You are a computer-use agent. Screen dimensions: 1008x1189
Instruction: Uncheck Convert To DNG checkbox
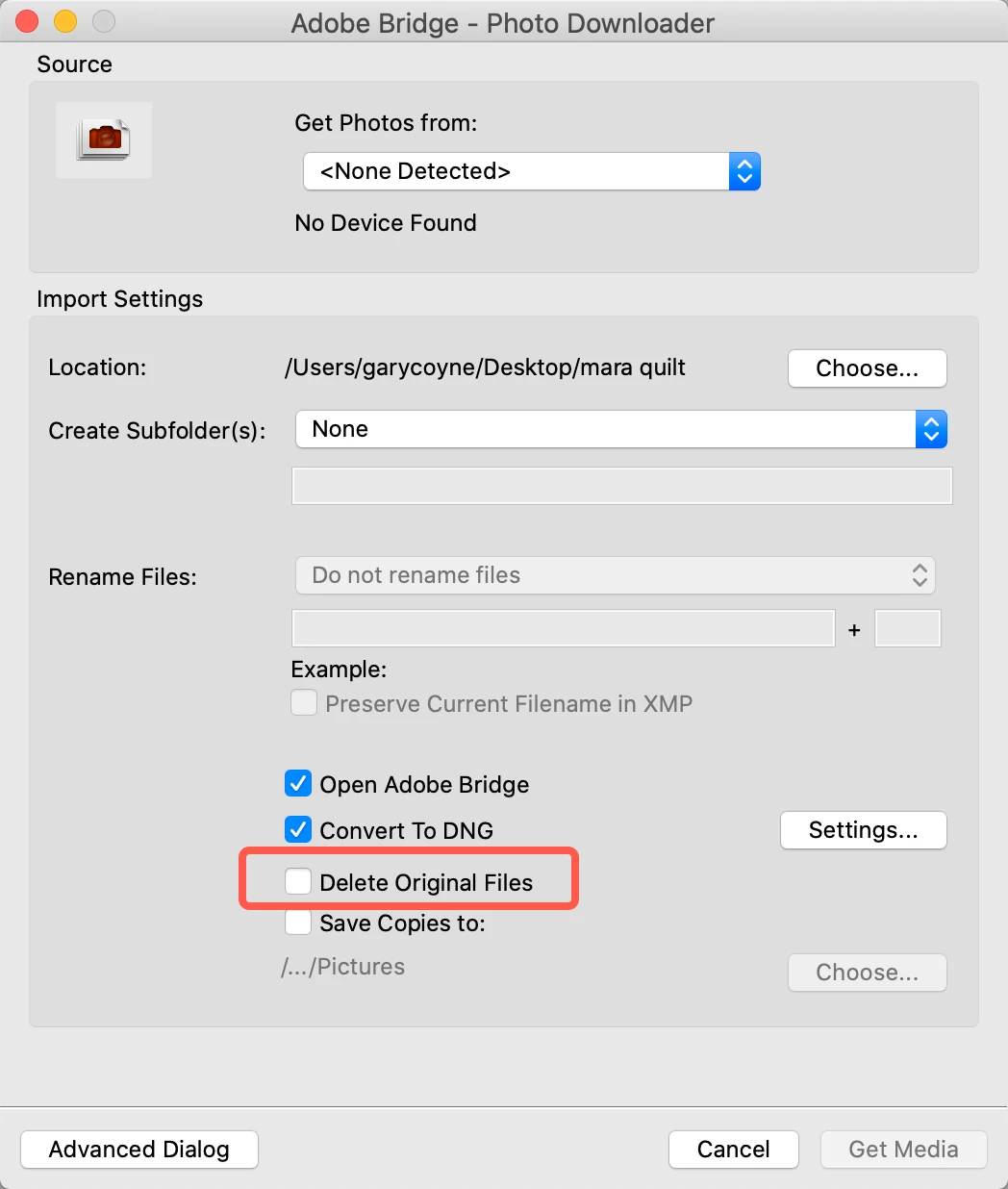coord(298,829)
